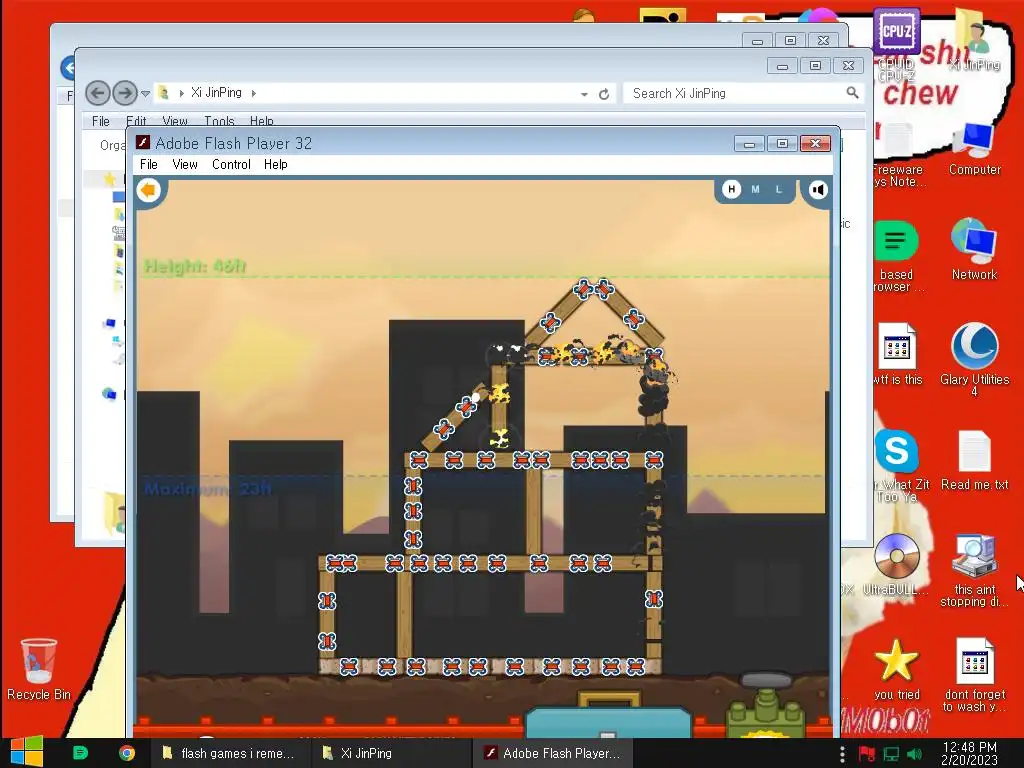Image resolution: width=1024 pixels, height=768 pixels.
Task: Click the network tray icon
Action: tap(891, 754)
